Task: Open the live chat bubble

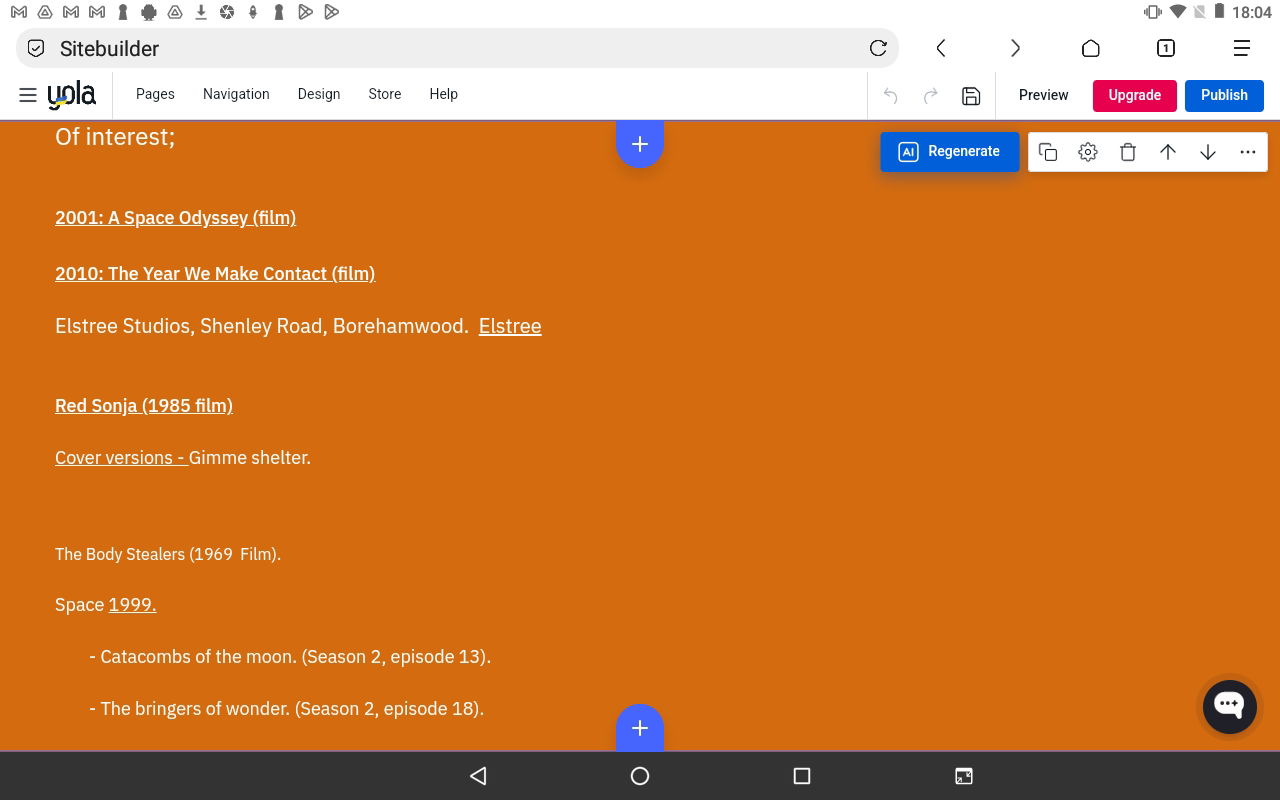Action: pyautogui.click(x=1230, y=706)
